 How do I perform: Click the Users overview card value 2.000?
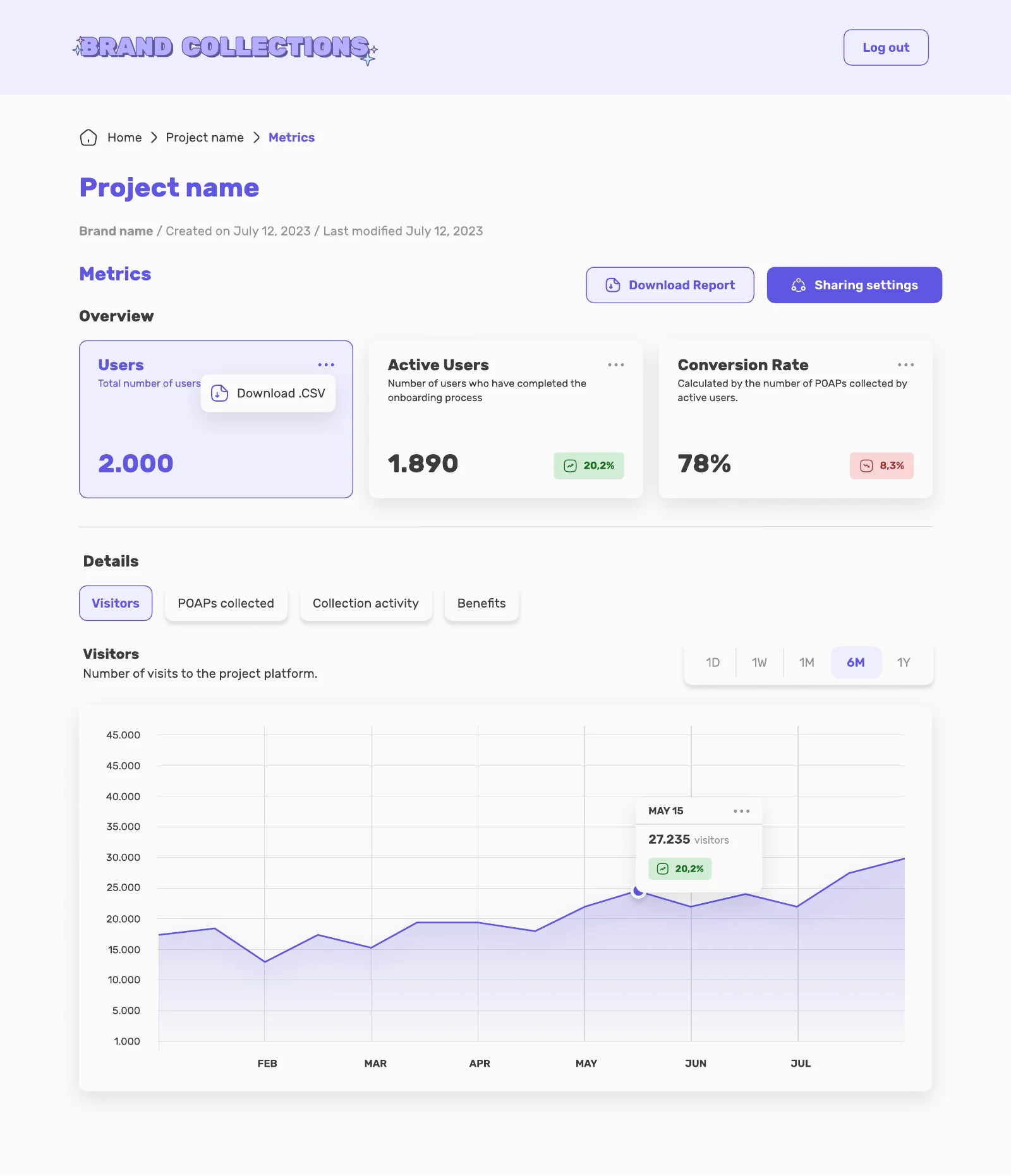(x=136, y=464)
